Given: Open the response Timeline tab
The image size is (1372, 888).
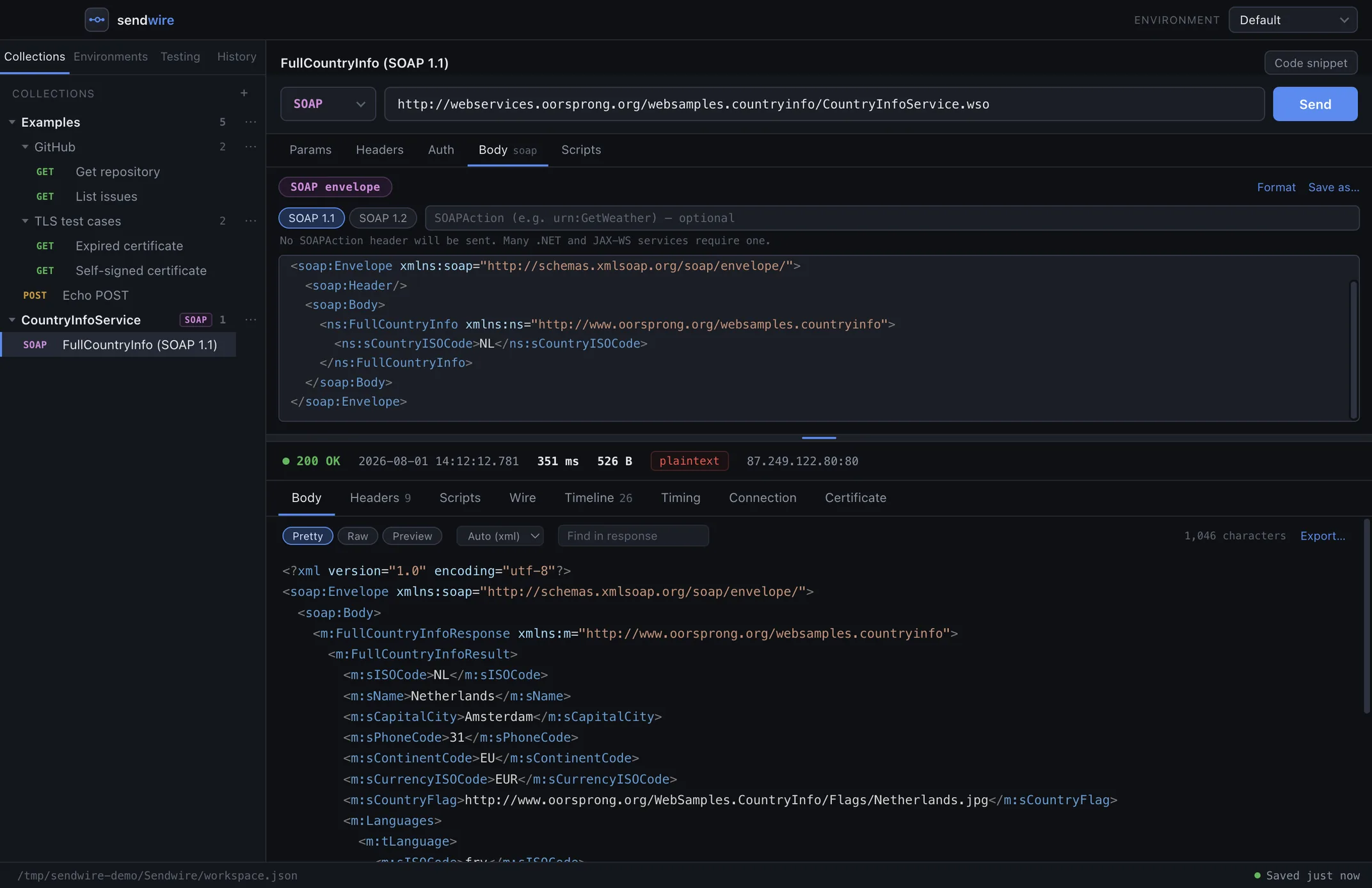Looking at the screenshot, I should (598, 498).
